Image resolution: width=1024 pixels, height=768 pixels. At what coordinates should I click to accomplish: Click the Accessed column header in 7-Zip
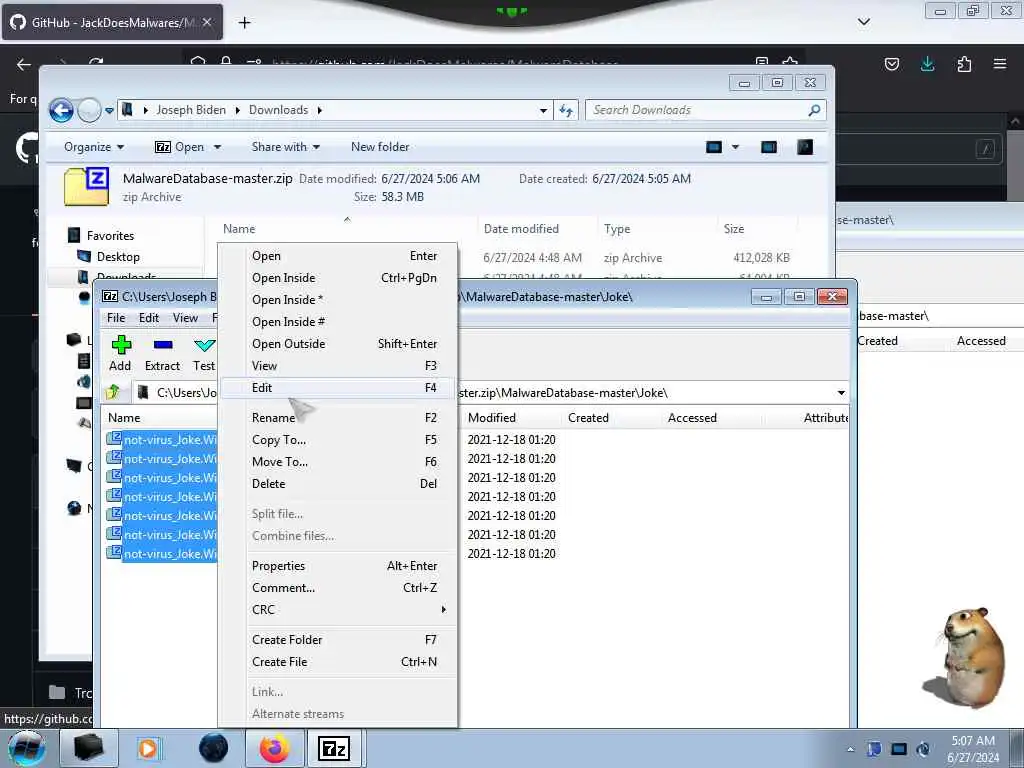pos(692,417)
